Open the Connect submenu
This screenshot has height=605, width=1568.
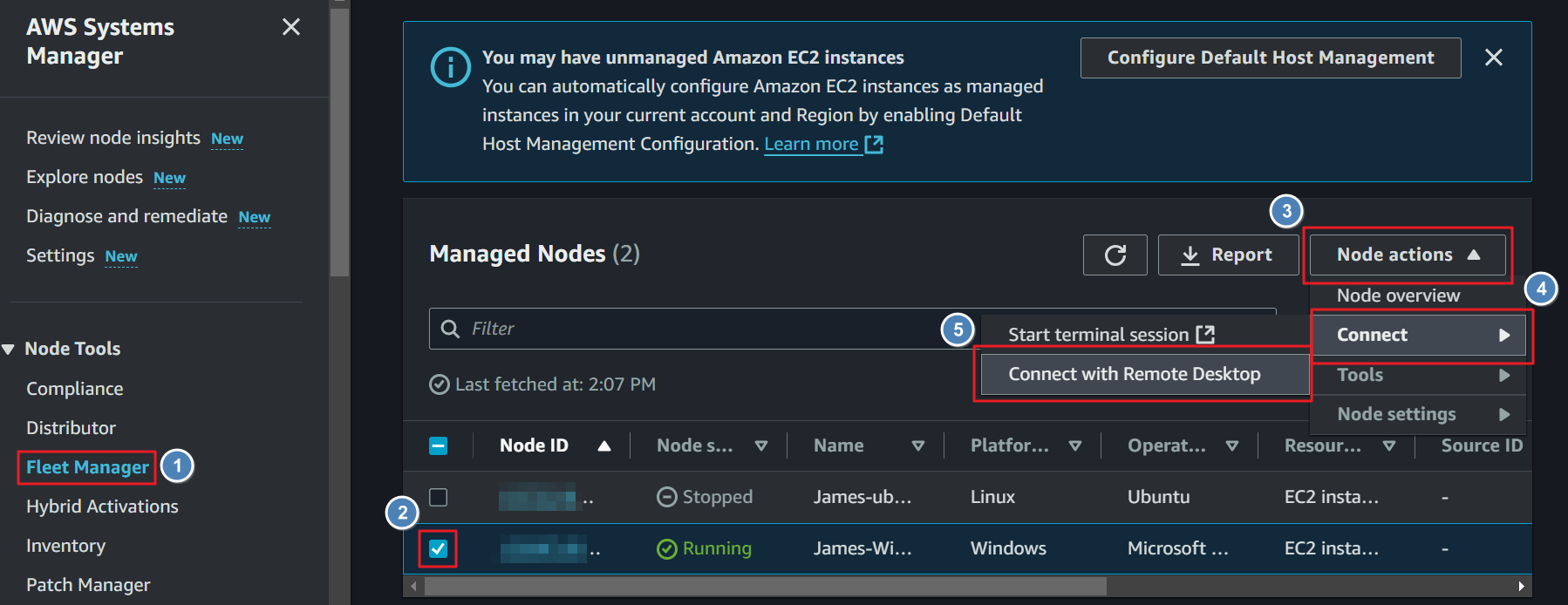1419,335
